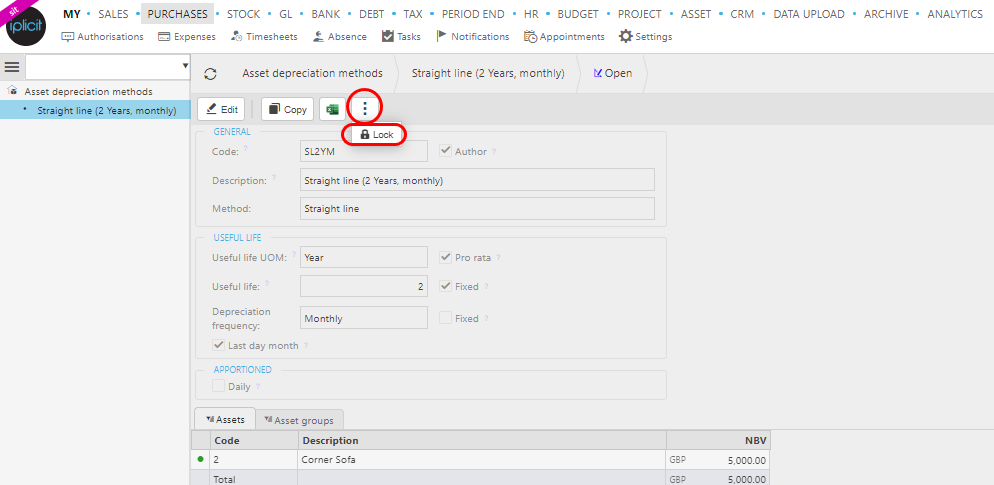Select Asset depreciation methods in sidebar tree
The width and height of the screenshot is (994, 485).
89,92
